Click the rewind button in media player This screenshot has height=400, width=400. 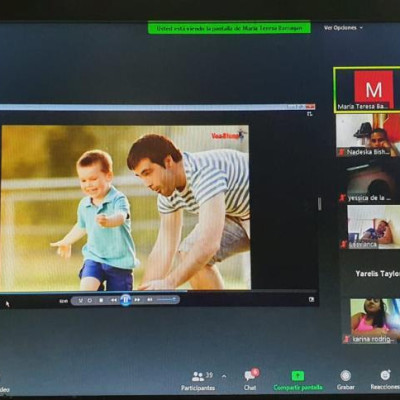113,300
